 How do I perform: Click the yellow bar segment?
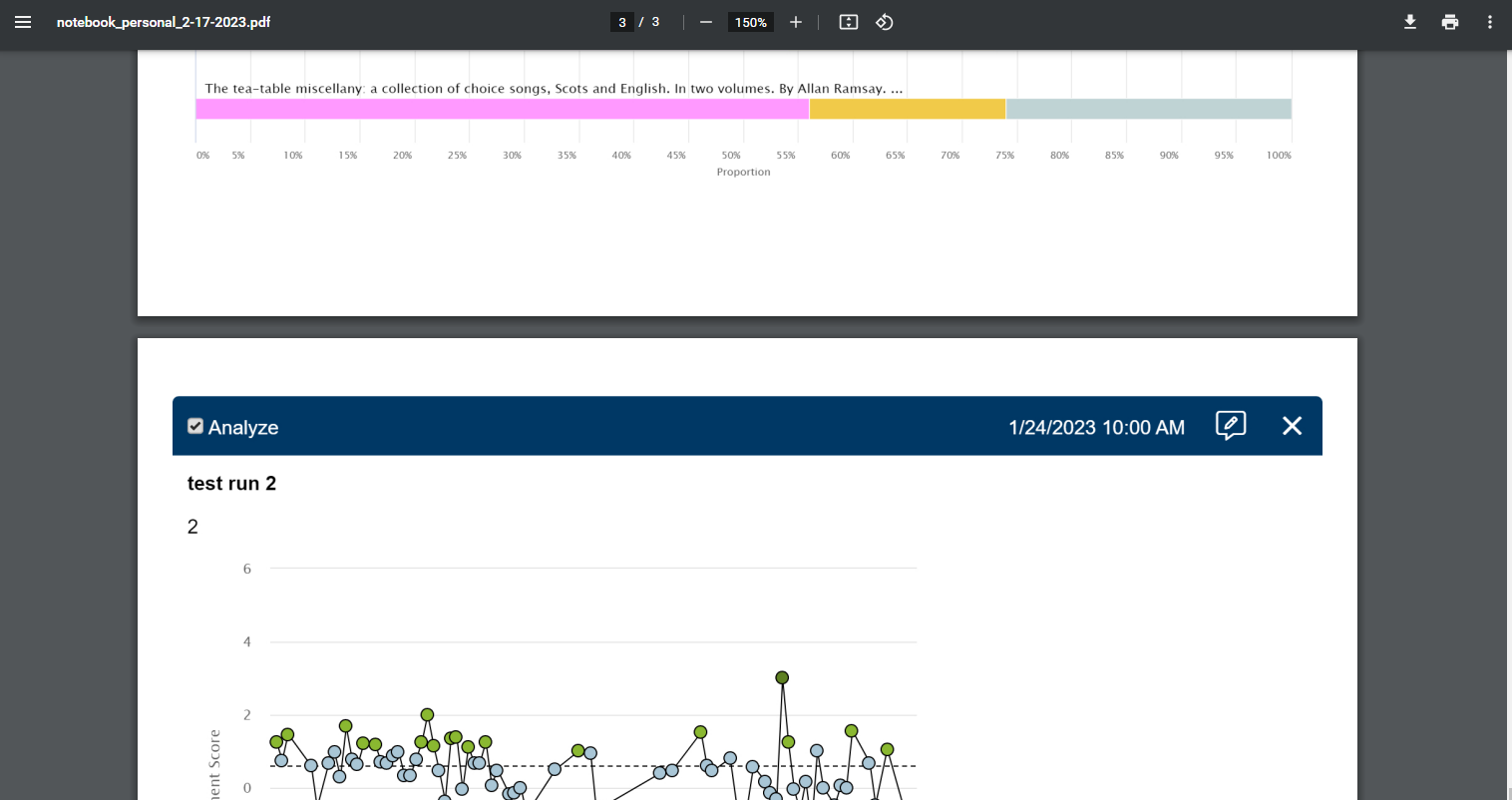click(908, 109)
